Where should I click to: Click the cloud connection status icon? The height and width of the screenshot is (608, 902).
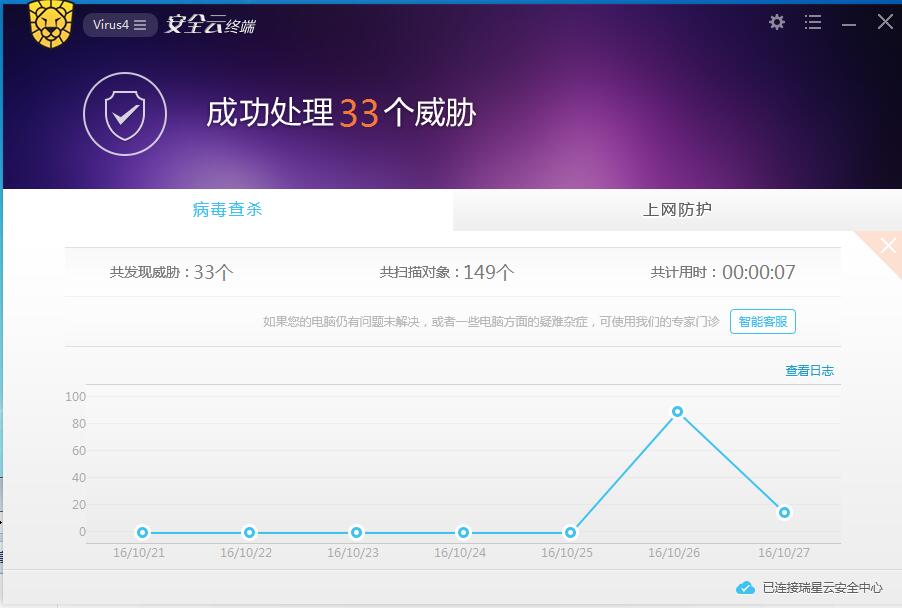coord(745,587)
